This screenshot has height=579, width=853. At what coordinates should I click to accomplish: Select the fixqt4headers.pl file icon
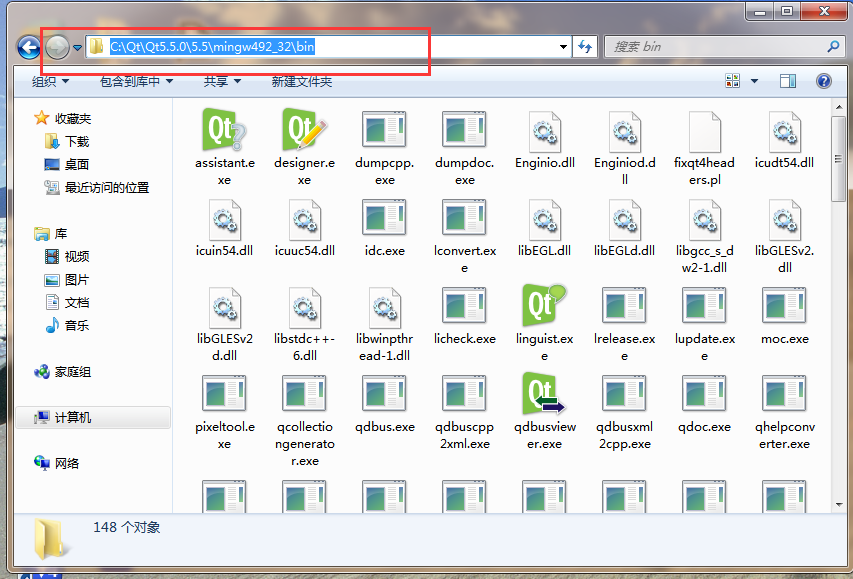click(x=704, y=132)
